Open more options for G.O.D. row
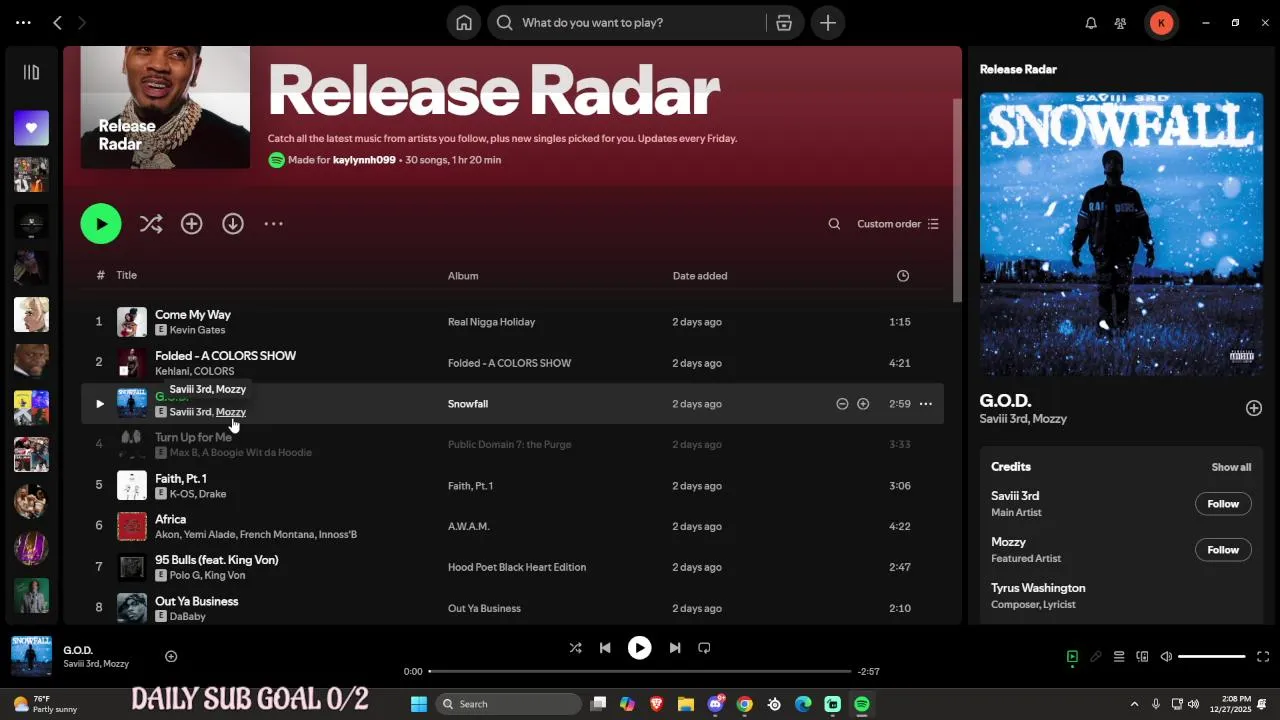 [926, 404]
